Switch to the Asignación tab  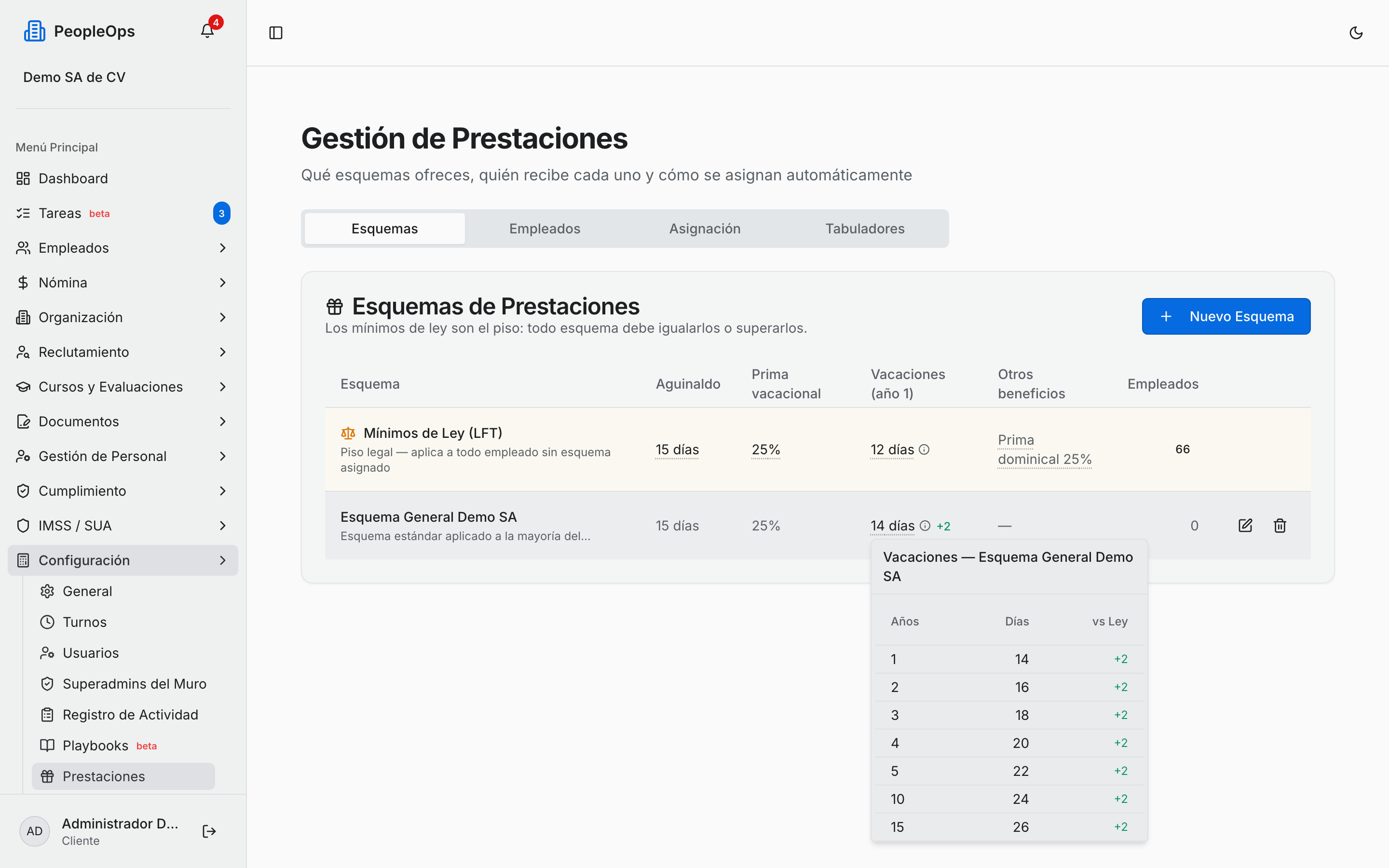(705, 229)
